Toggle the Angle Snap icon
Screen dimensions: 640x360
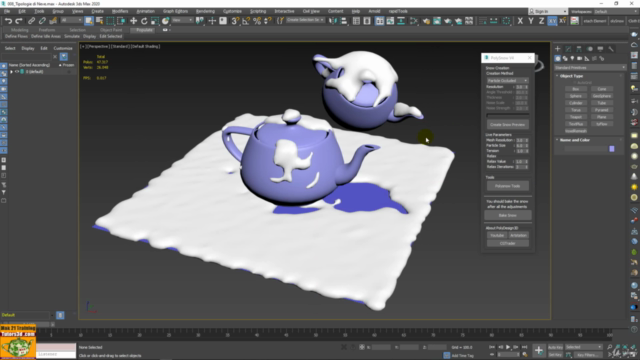[246, 21]
